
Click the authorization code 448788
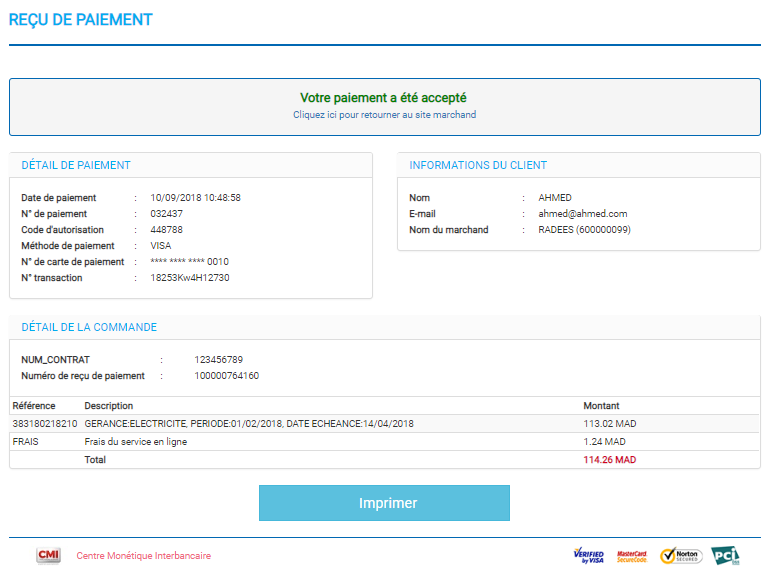167,230
